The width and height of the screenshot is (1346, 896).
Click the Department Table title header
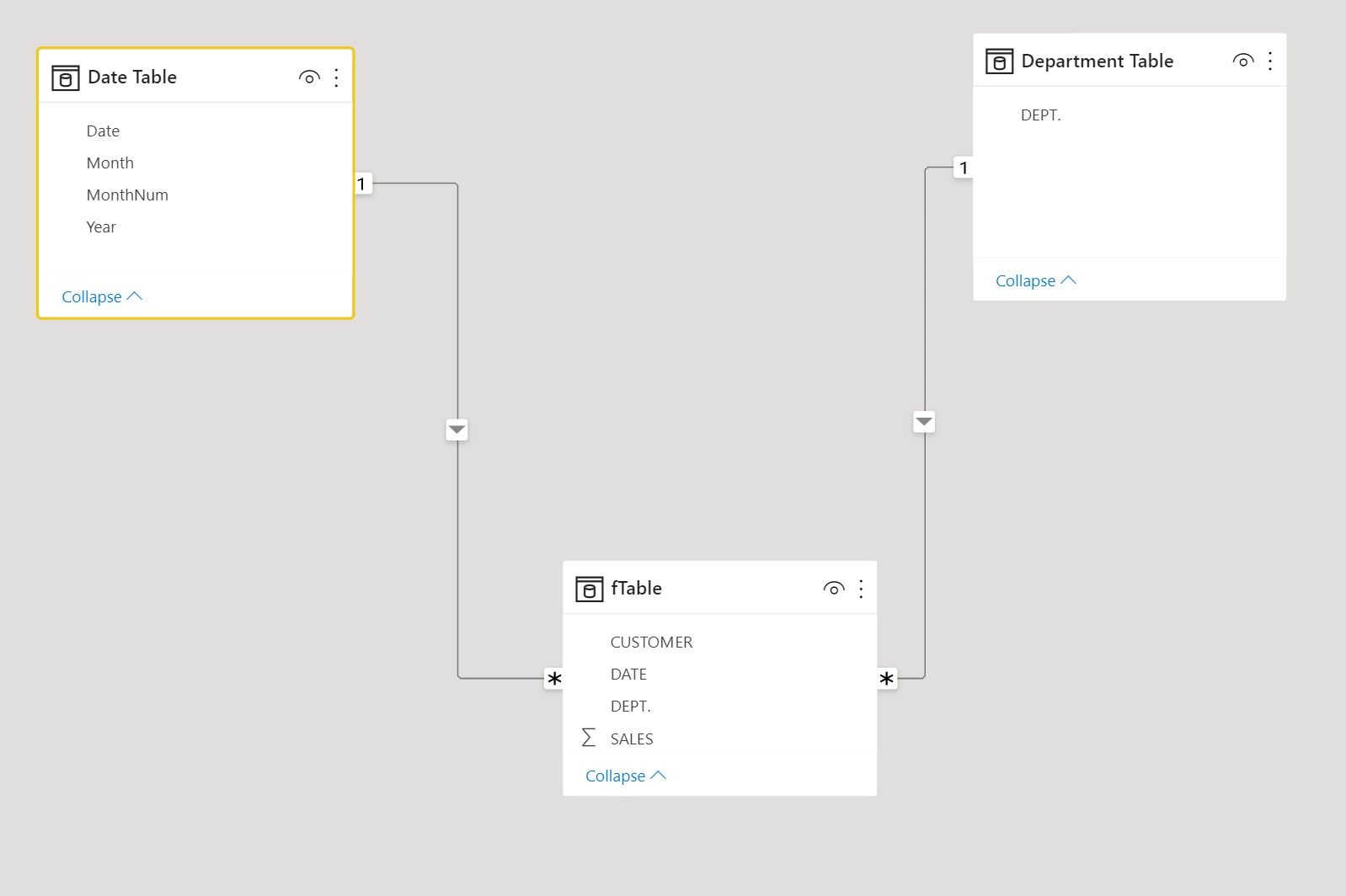[x=1097, y=61]
